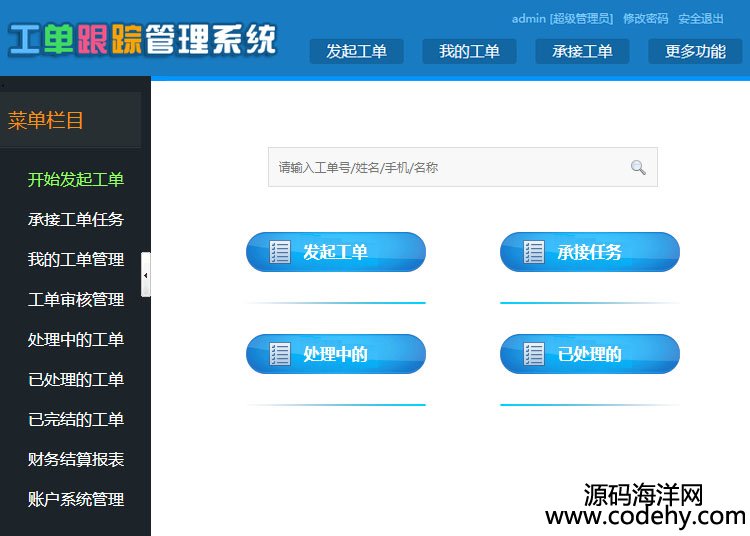Click the list icon on 承接任务 button
The width and height of the screenshot is (750, 536).
534,252
